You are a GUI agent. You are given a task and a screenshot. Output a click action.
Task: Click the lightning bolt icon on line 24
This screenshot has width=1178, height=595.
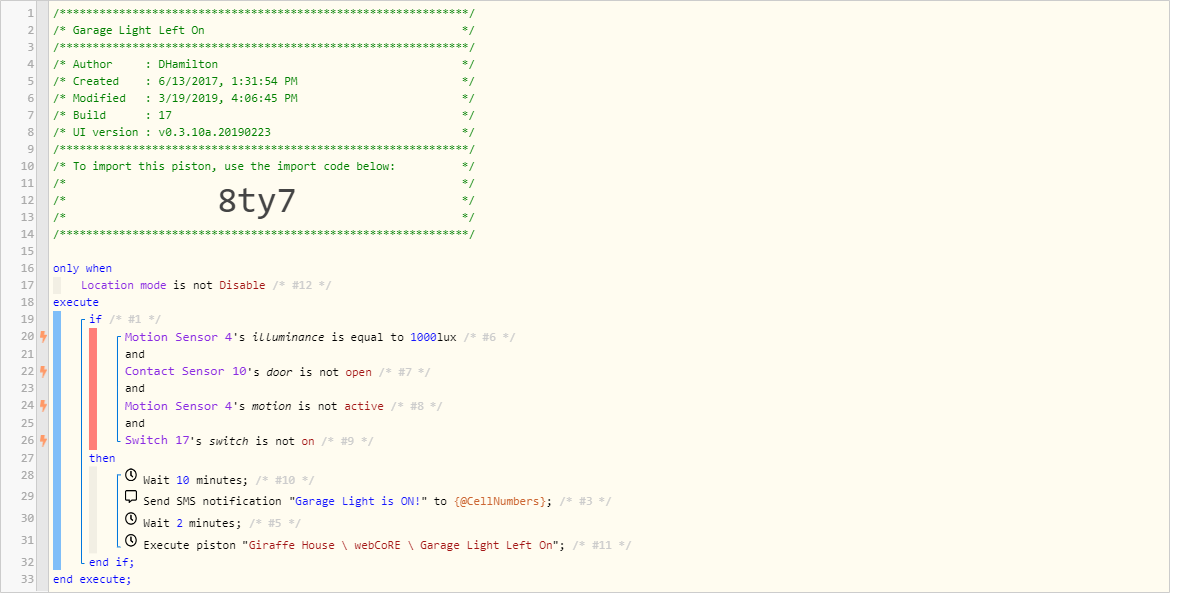[44, 406]
